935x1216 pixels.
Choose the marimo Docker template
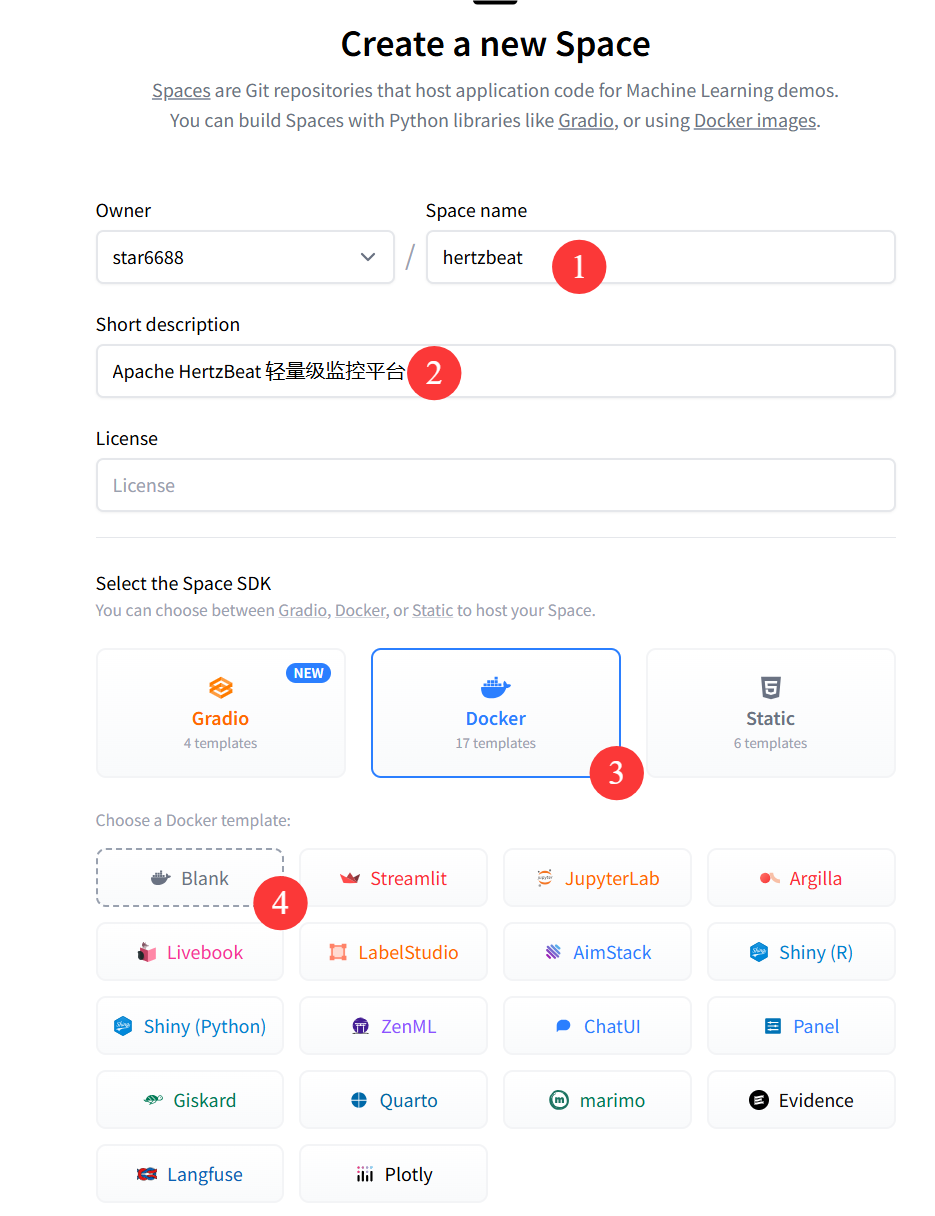click(x=597, y=1099)
